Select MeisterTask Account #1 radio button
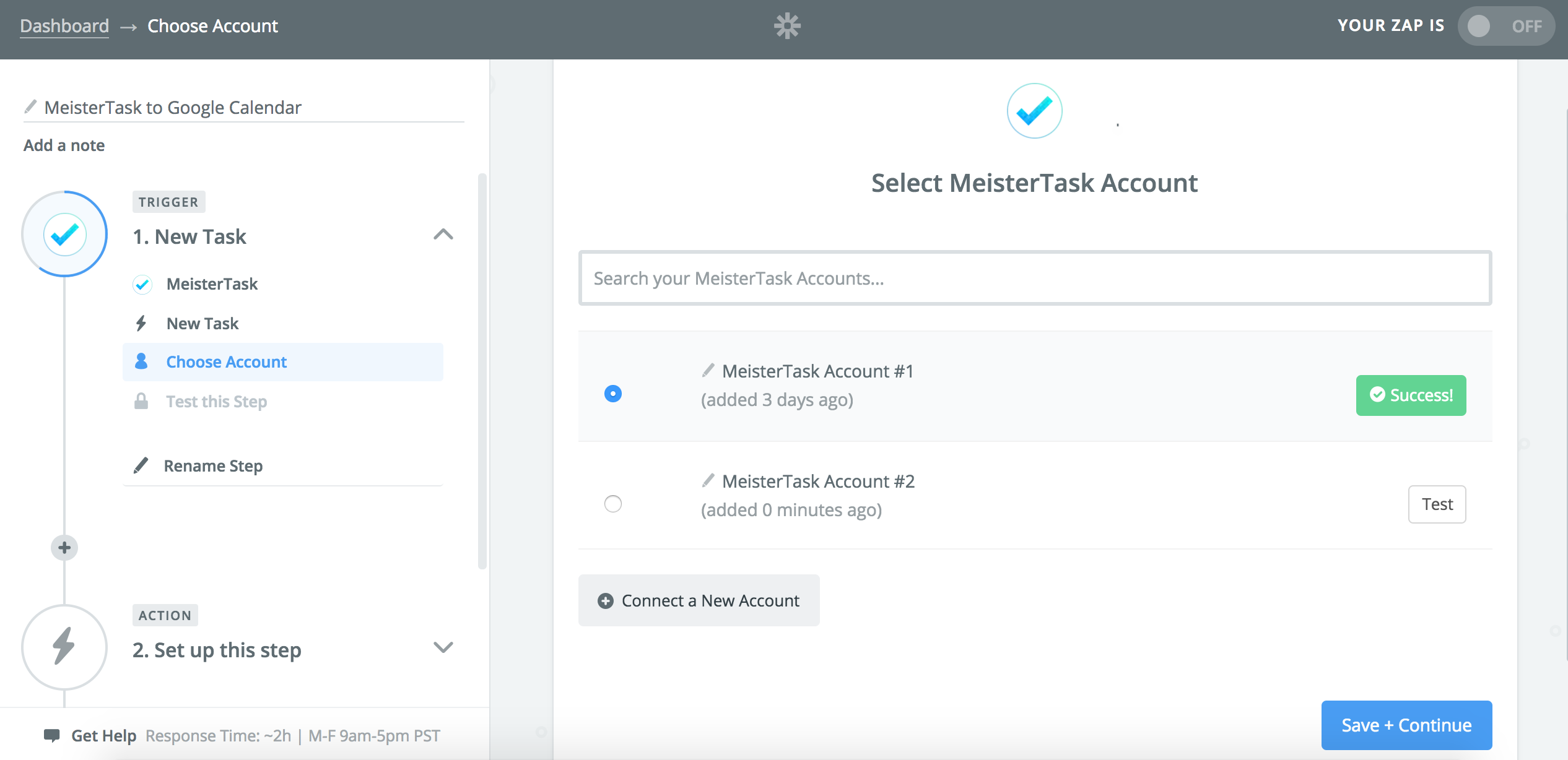The image size is (1568, 760). pos(613,393)
